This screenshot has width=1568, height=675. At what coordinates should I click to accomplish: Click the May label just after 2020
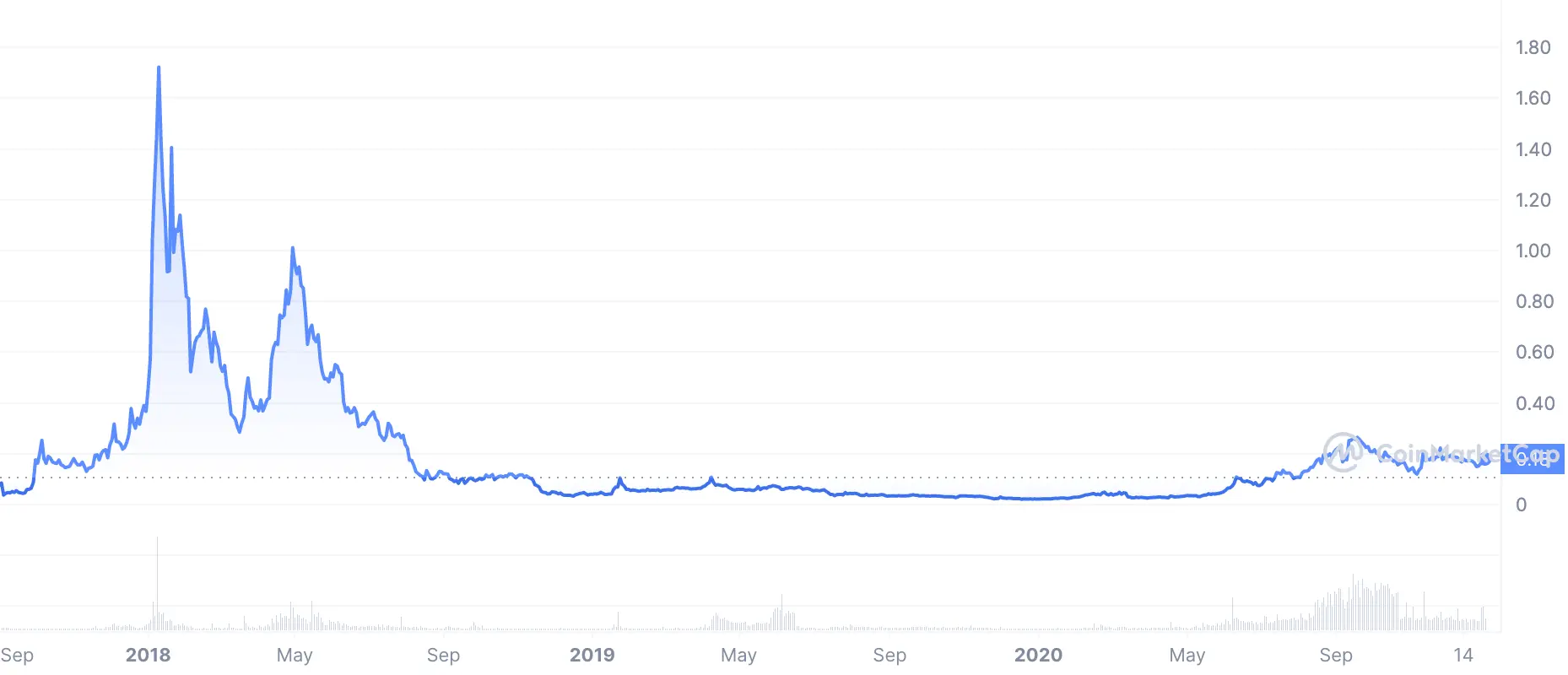pyautogui.click(x=1187, y=655)
